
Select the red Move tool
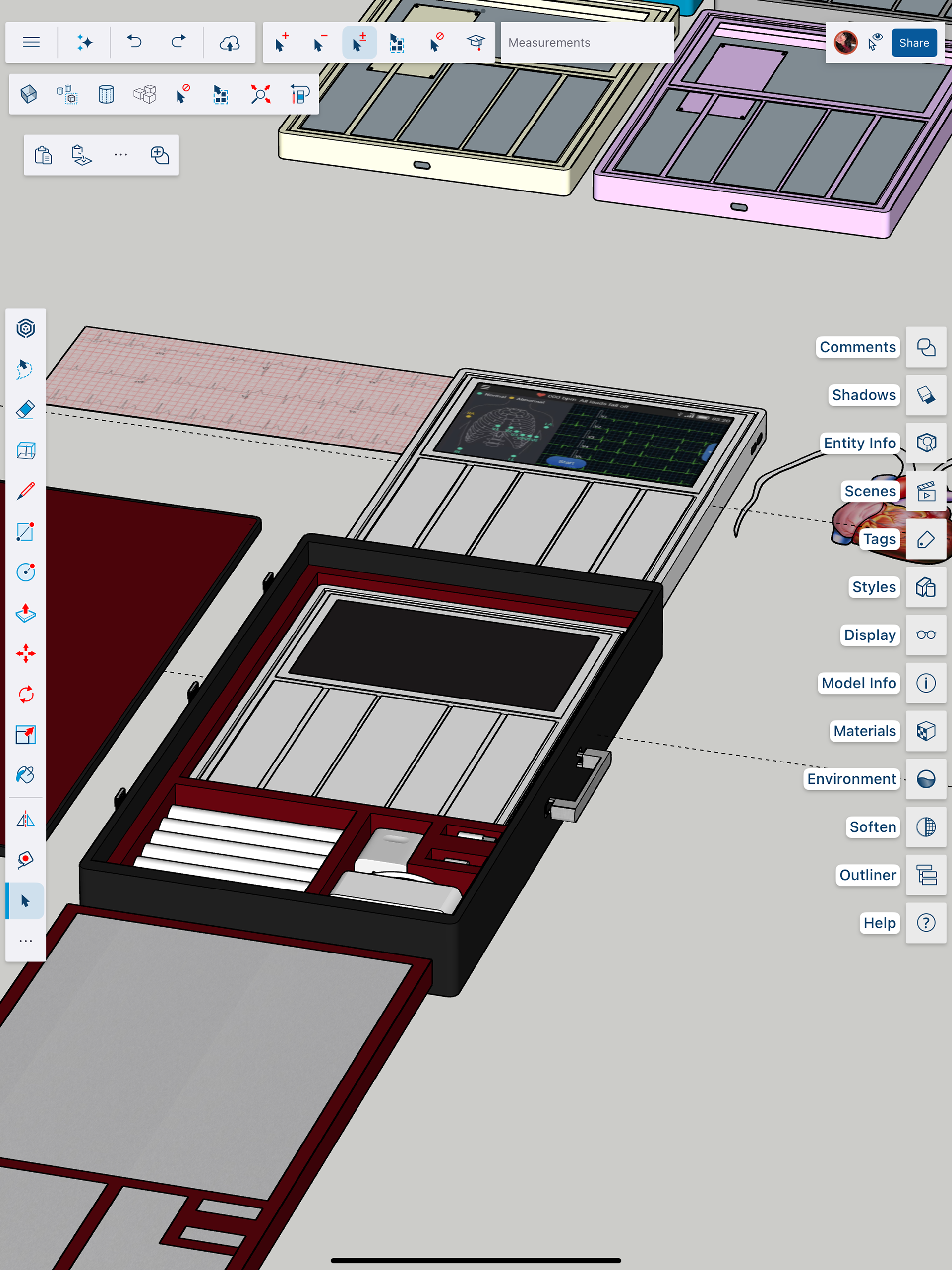pos(25,653)
